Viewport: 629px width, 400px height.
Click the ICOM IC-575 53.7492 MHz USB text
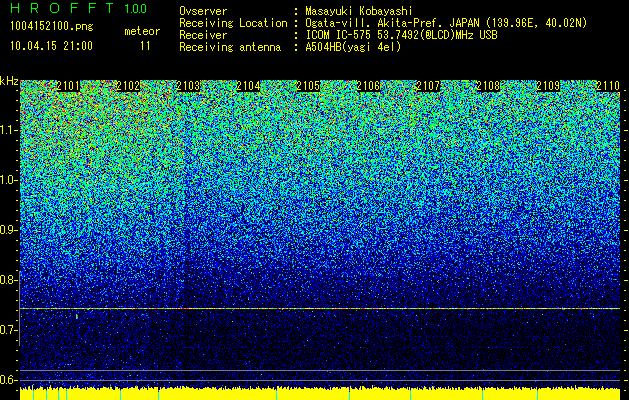(401, 35)
